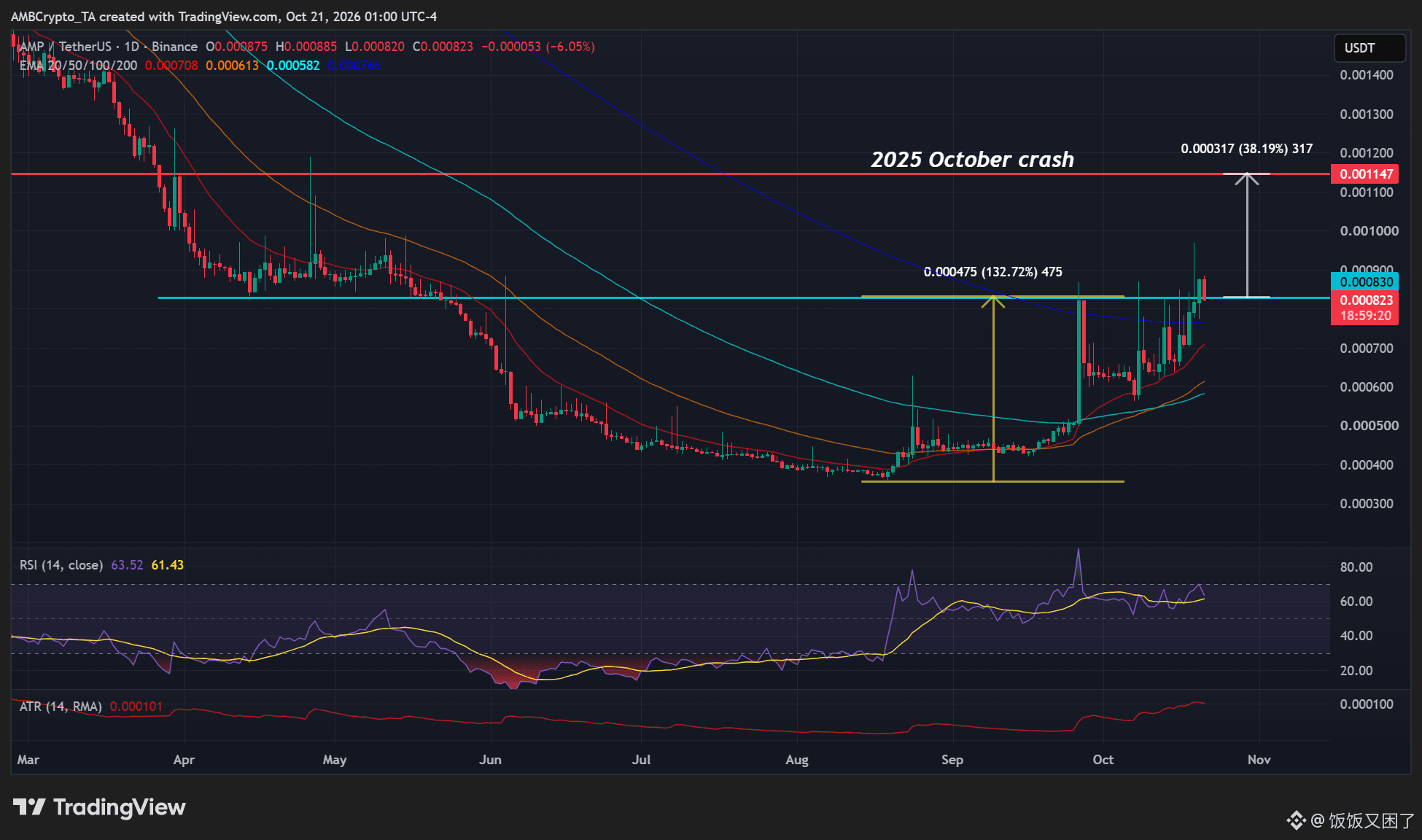Click the current price label 0.000823

[x=1365, y=300]
